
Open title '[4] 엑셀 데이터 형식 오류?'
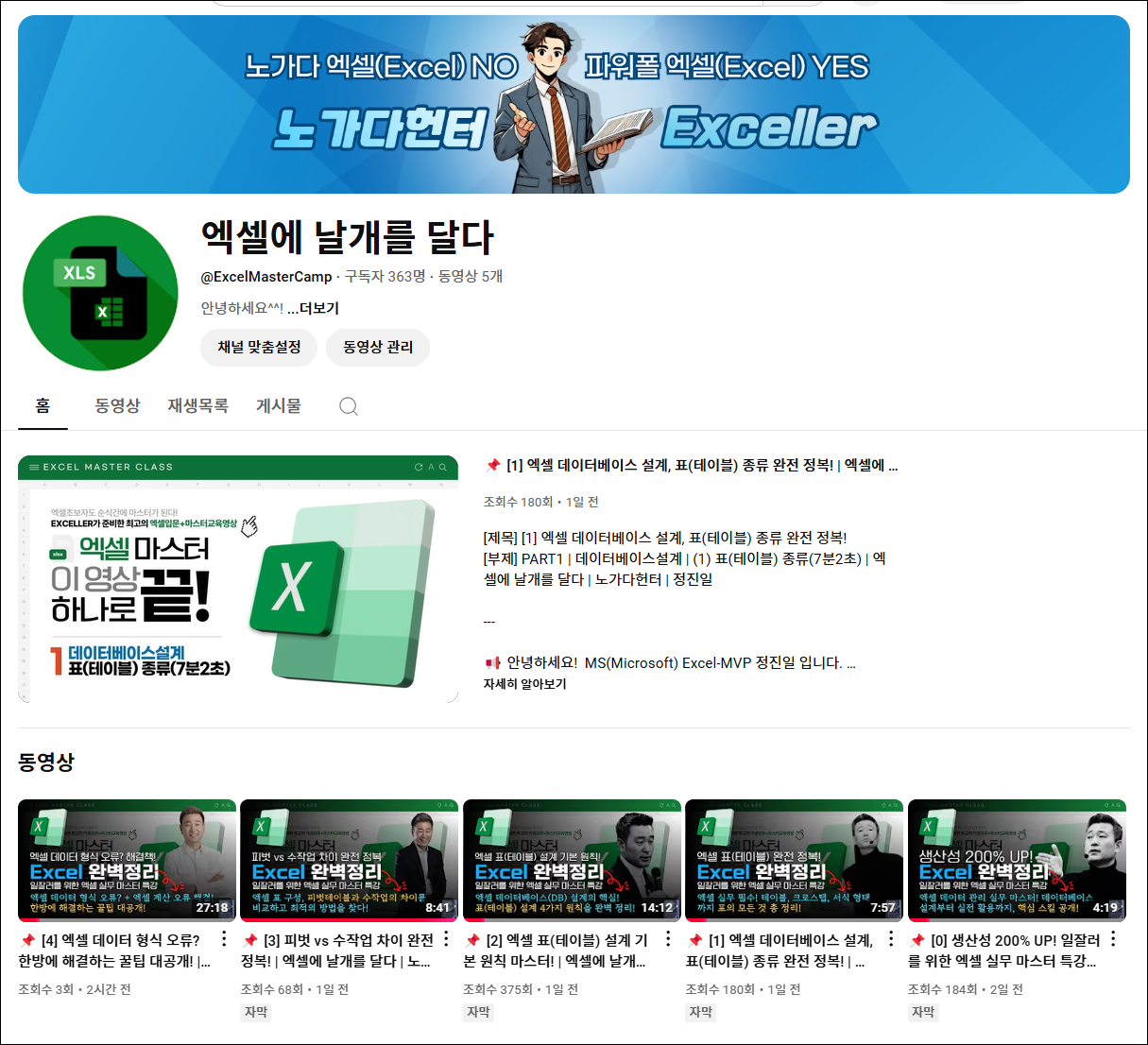tap(114, 951)
